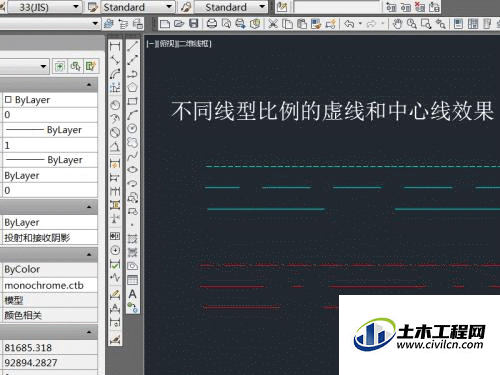Click the linetype scale field showing 1

click(x=50, y=145)
